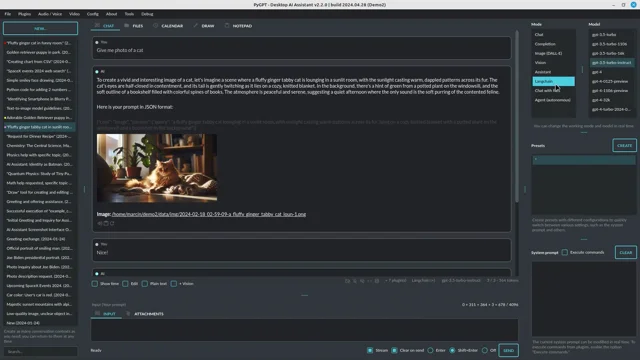Viewport: 640px width, 360px height.
Task: Enable the Execute commands checkbox
Action: tap(564, 252)
